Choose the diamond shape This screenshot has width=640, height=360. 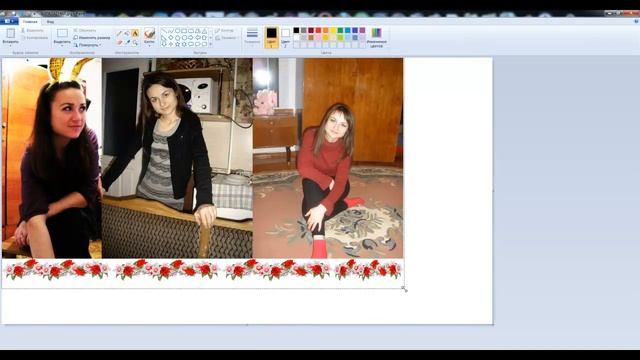(171, 38)
